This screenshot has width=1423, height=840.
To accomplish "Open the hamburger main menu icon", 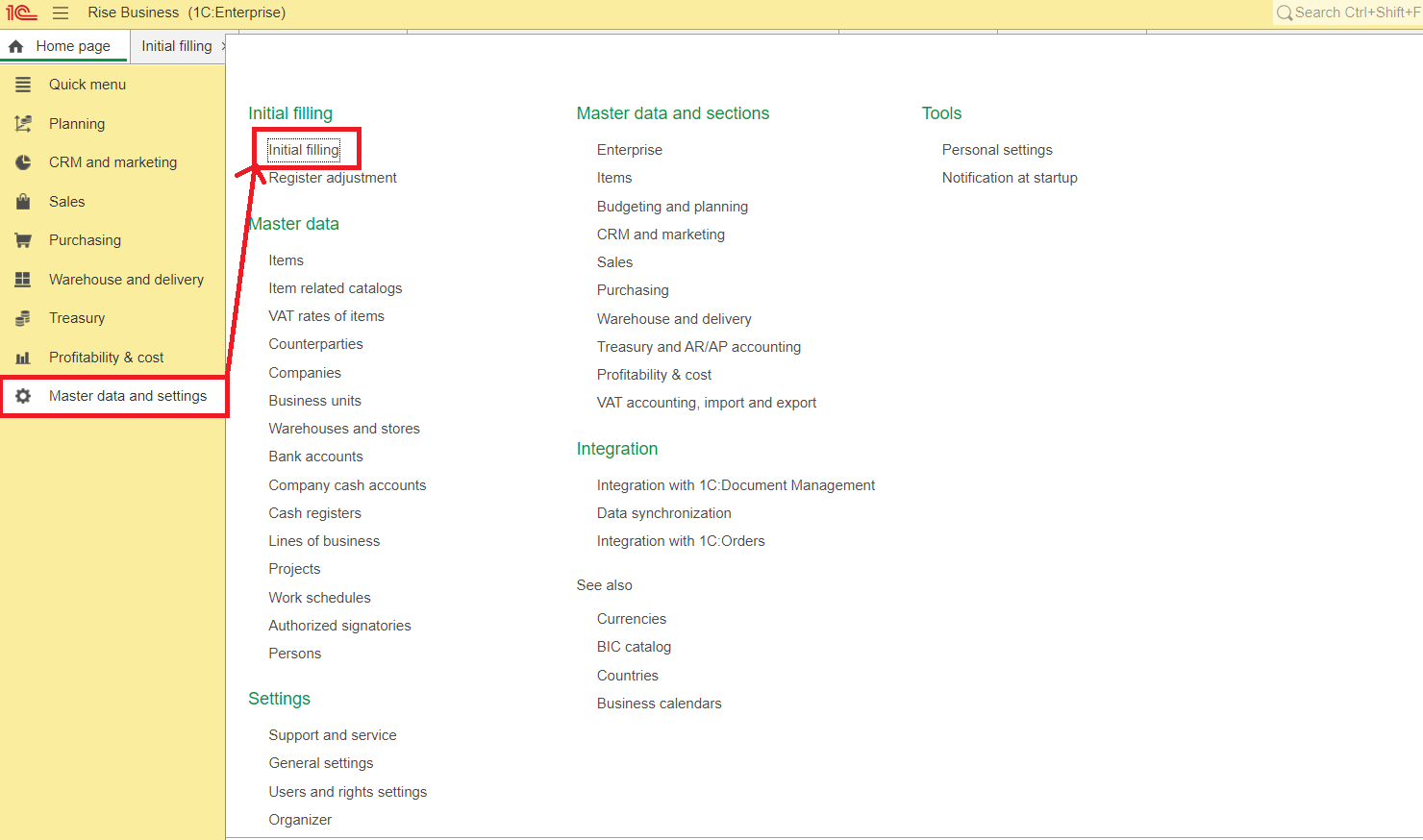I will [x=61, y=12].
